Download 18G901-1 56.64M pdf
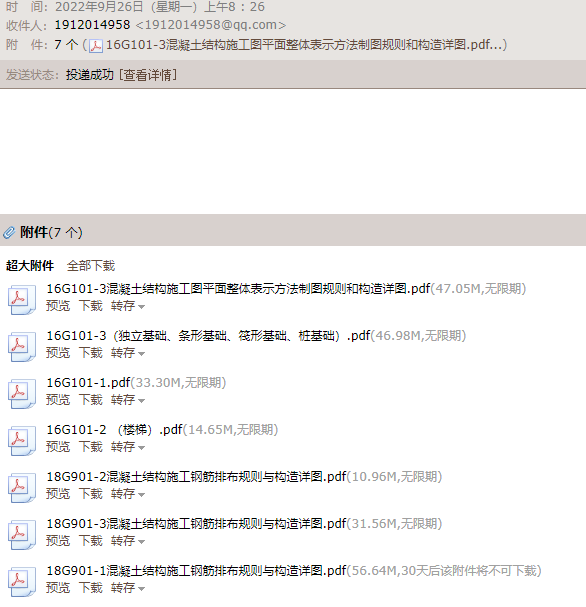 (x=91, y=588)
